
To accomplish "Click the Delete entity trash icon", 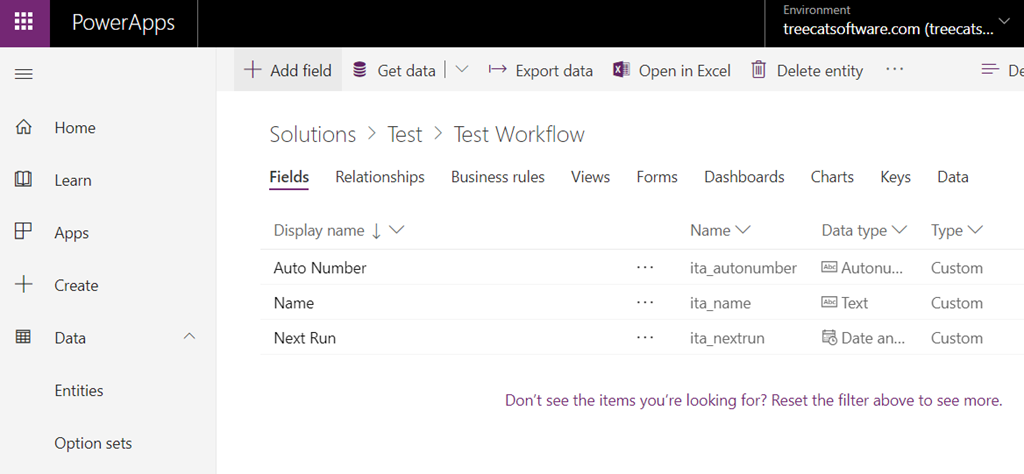I will (x=758, y=70).
